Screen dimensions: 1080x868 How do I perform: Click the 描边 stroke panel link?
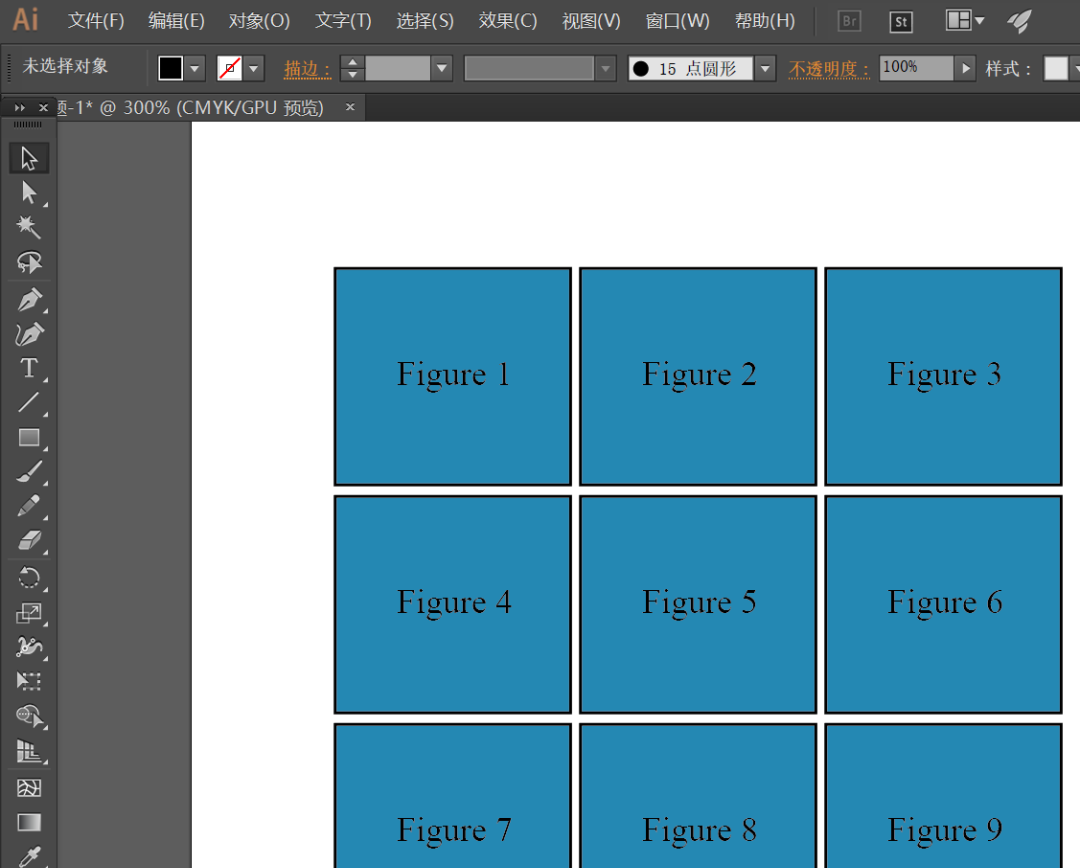307,69
